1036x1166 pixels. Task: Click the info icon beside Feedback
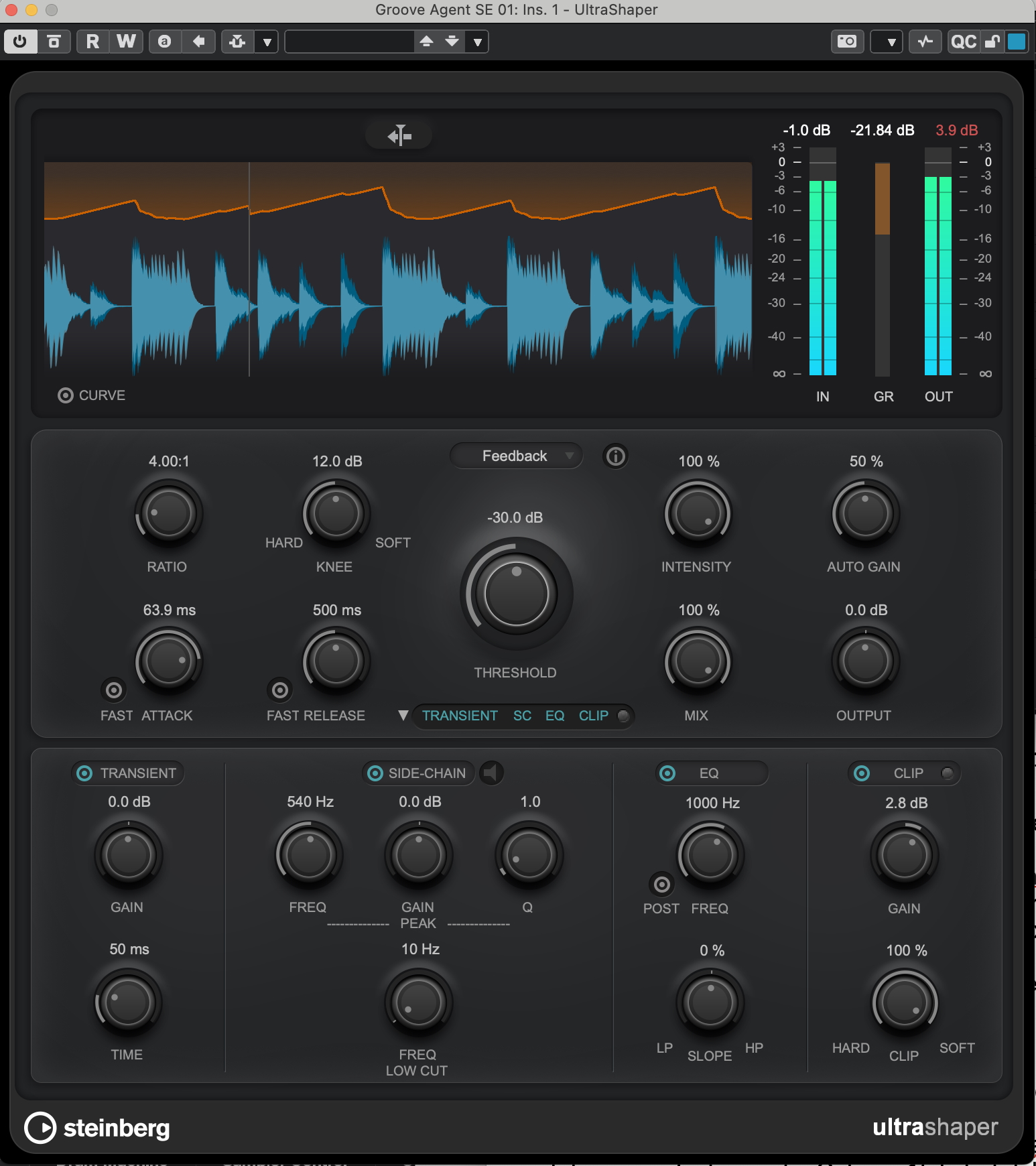pos(615,456)
